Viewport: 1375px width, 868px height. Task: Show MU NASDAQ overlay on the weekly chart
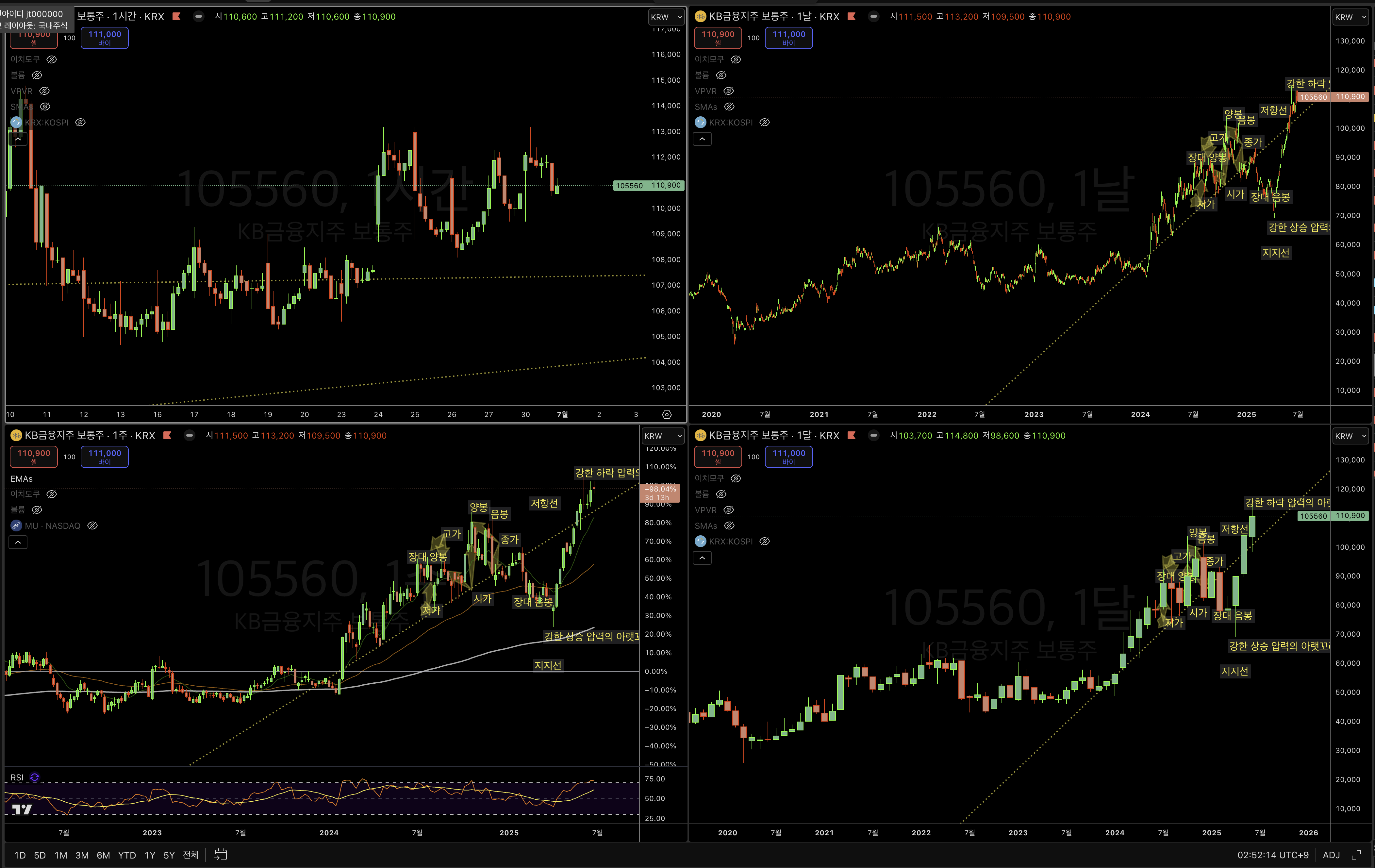click(x=92, y=526)
